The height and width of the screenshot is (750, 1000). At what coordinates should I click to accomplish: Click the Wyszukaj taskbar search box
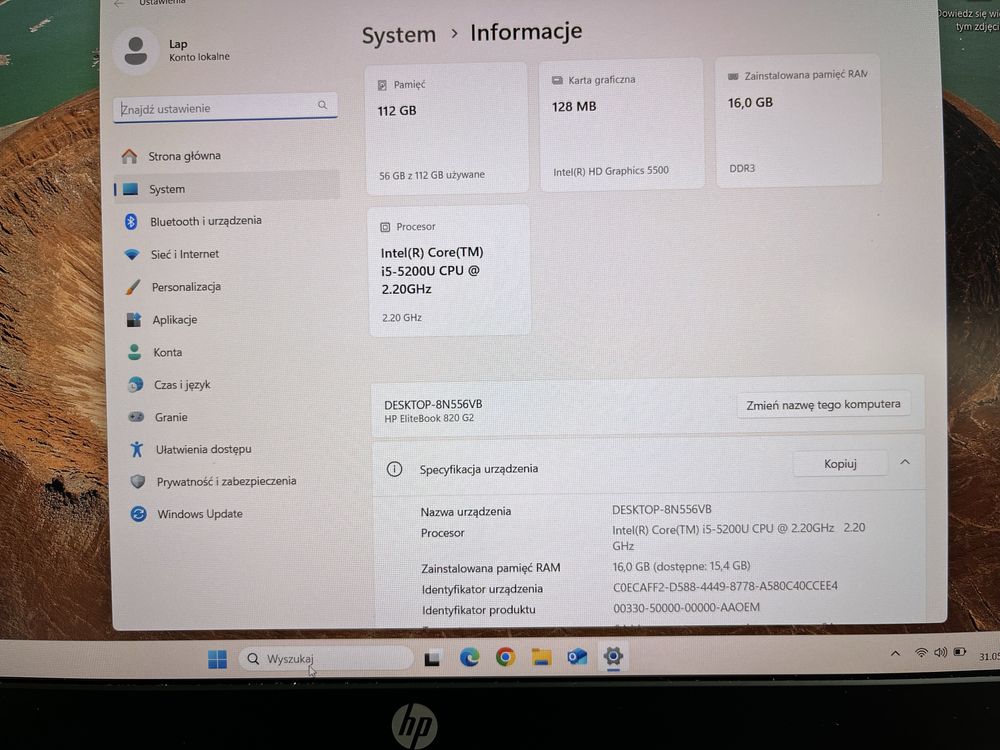325,658
